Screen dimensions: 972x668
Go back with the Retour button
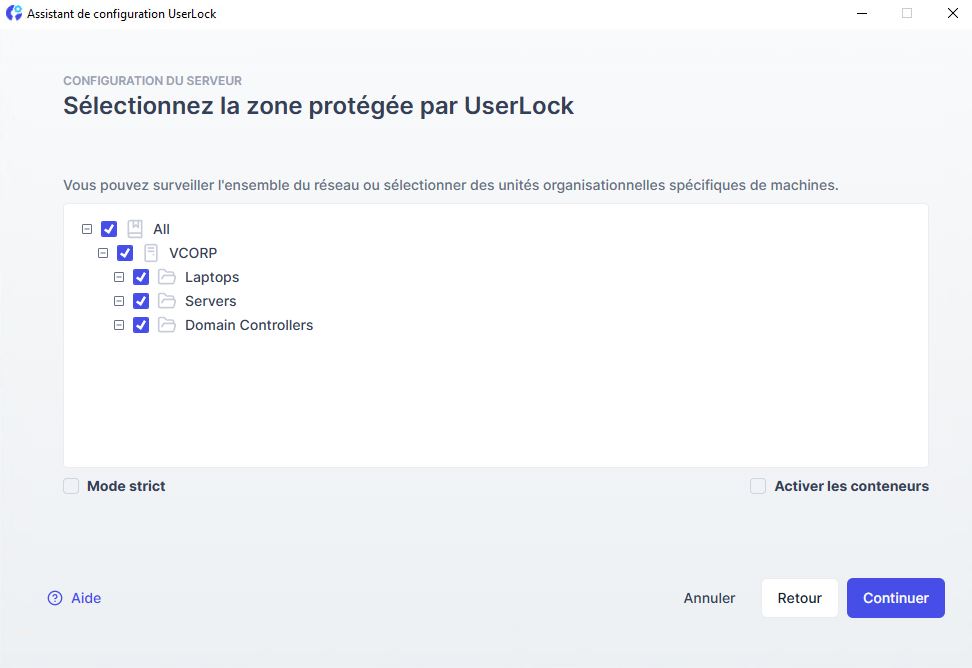pos(799,598)
